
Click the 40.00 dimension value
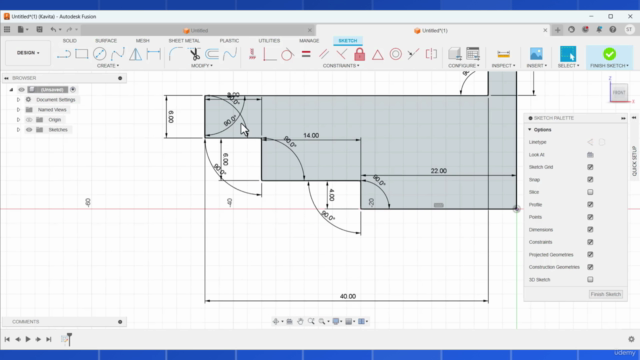tap(348, 296)
